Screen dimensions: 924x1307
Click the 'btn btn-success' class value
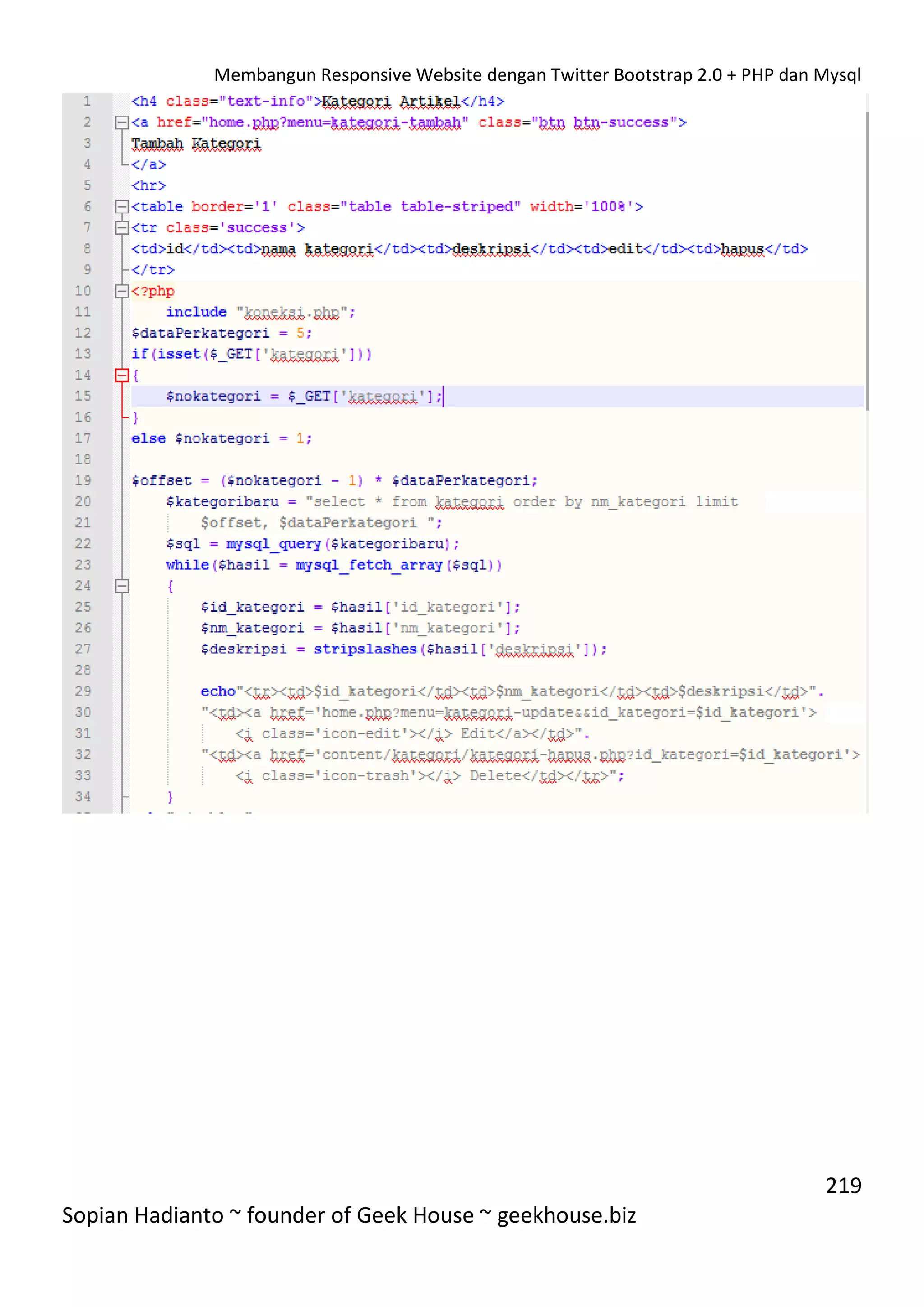click(605, 122)
